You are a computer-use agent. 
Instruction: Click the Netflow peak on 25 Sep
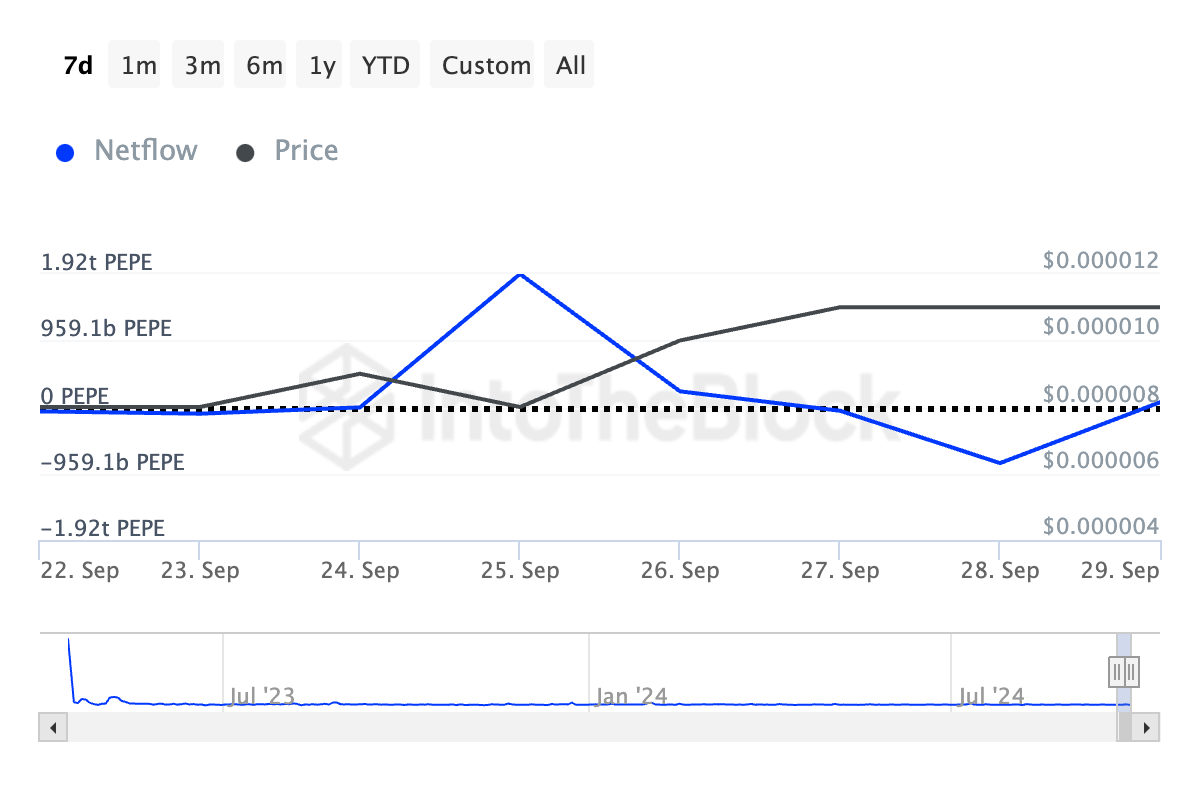pos(519,274)
